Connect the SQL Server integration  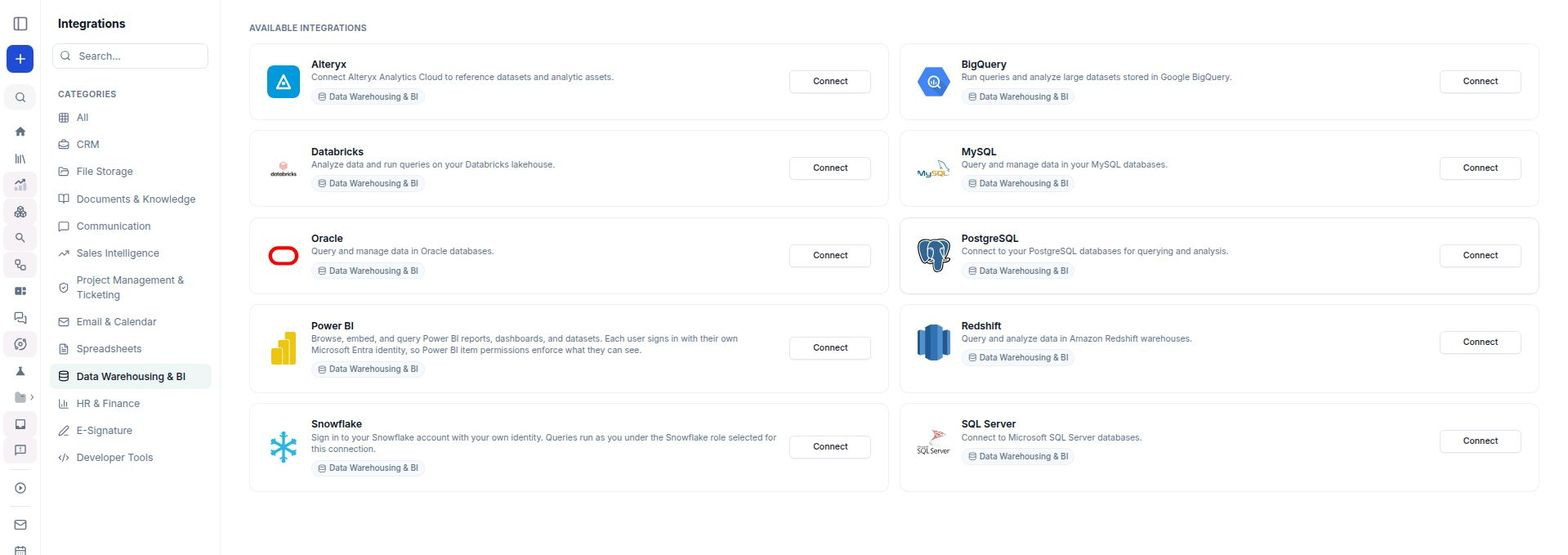pos(1480,441)
